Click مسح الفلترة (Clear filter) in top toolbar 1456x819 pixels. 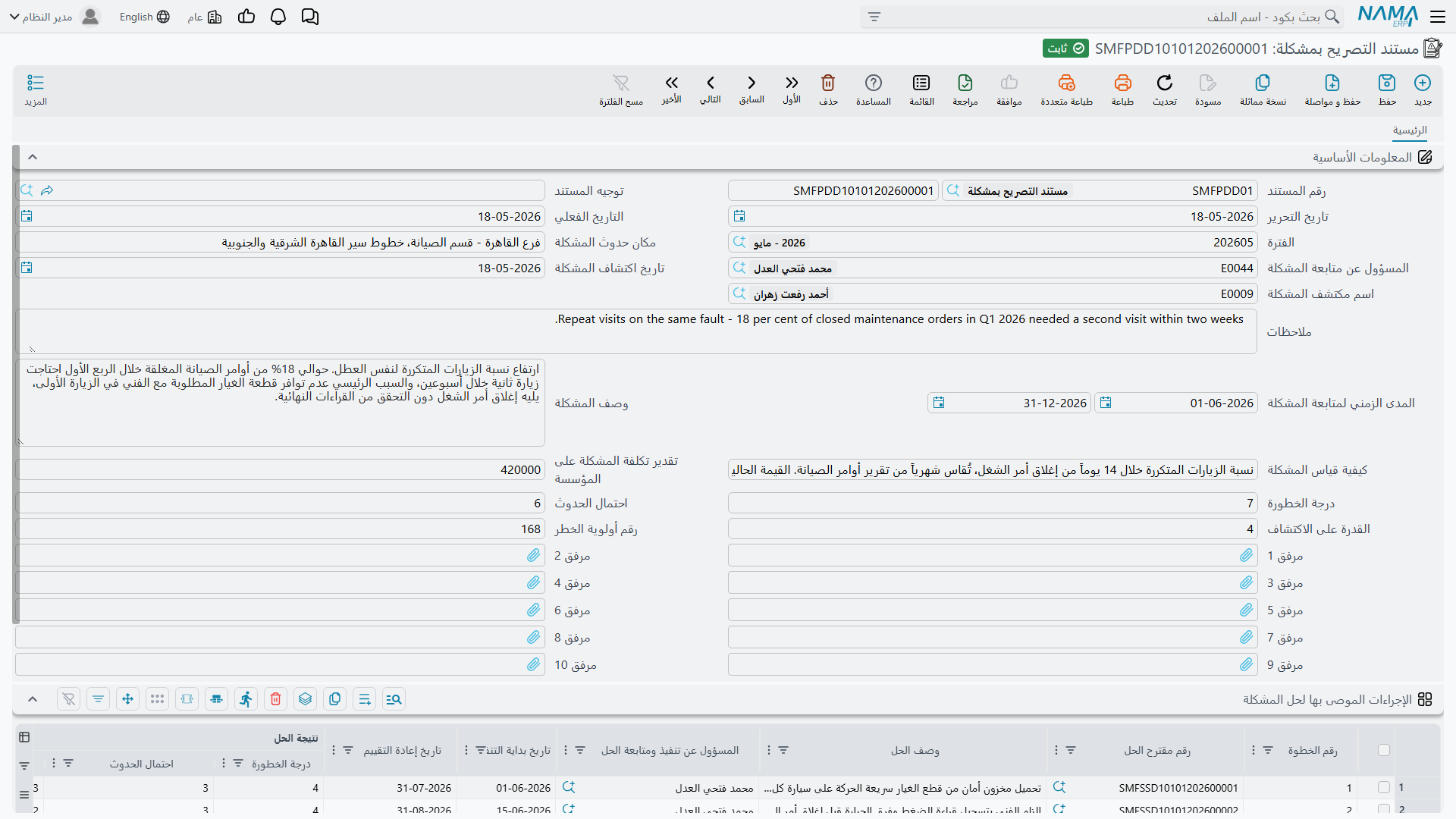pyautogui.click(x=621, y=83)
